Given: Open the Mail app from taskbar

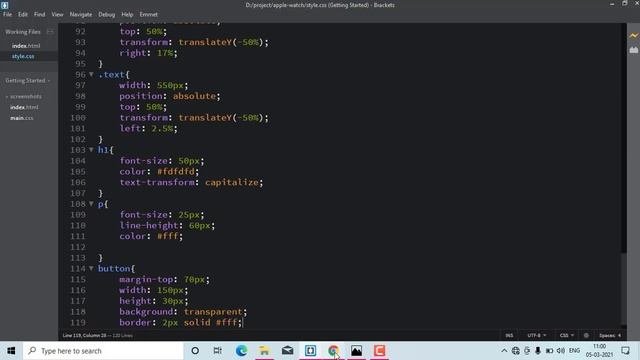Looking at the screenshot, I should coord(287,351).
